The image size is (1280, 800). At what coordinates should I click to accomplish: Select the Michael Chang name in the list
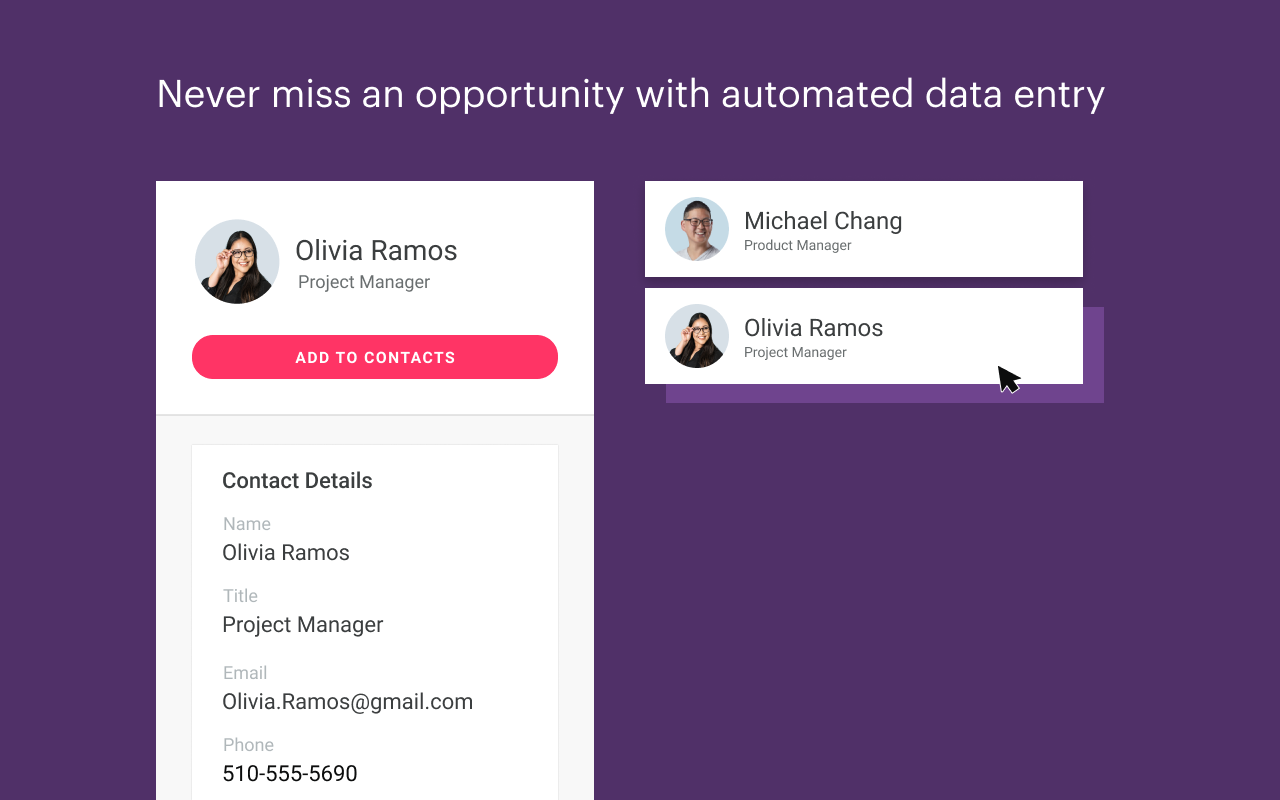tap(823, 221)
